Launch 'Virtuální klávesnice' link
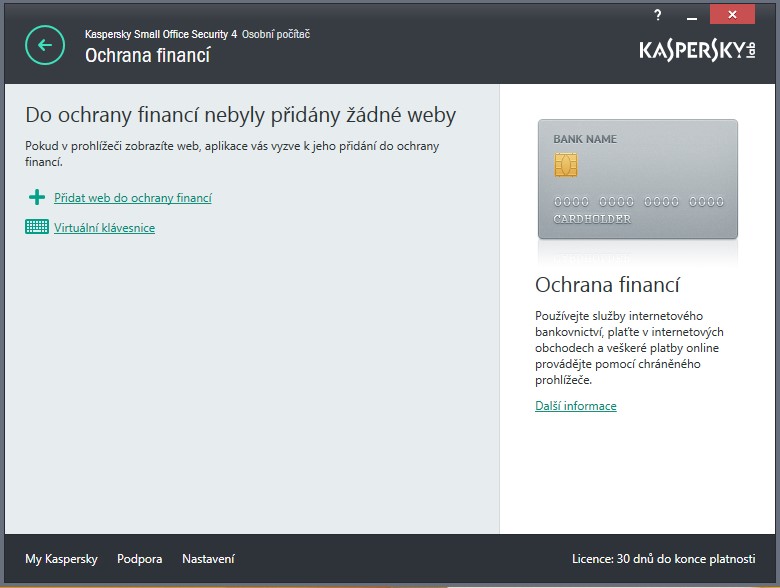780x588 pixels. pos(104,228)
